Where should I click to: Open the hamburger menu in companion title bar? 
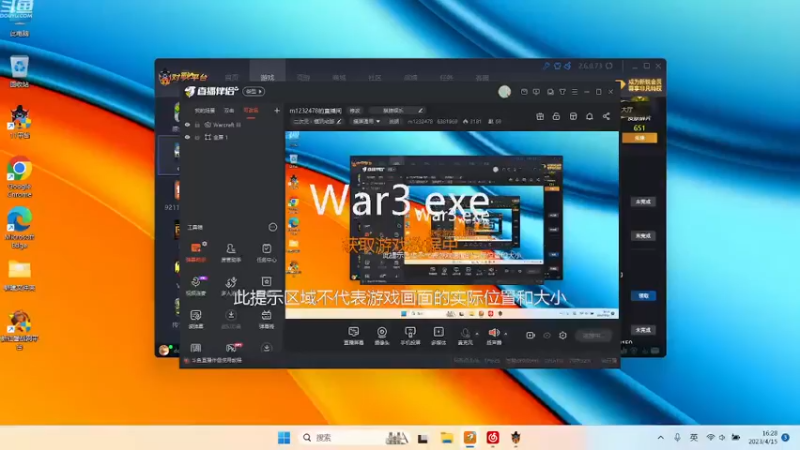[574, 92]
